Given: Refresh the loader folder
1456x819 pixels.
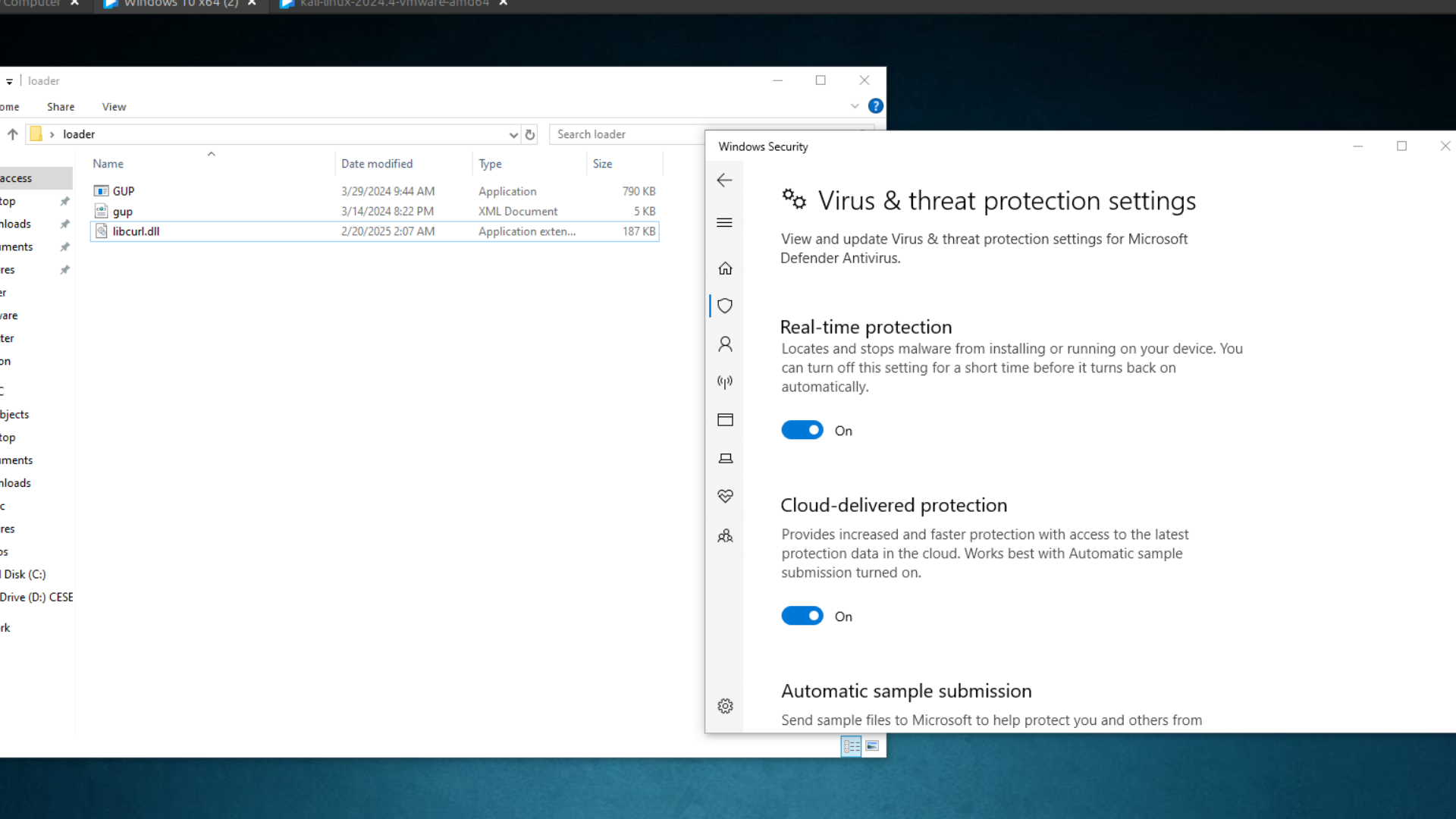Looking at the screenshot, I should click(x=530, y=135).
